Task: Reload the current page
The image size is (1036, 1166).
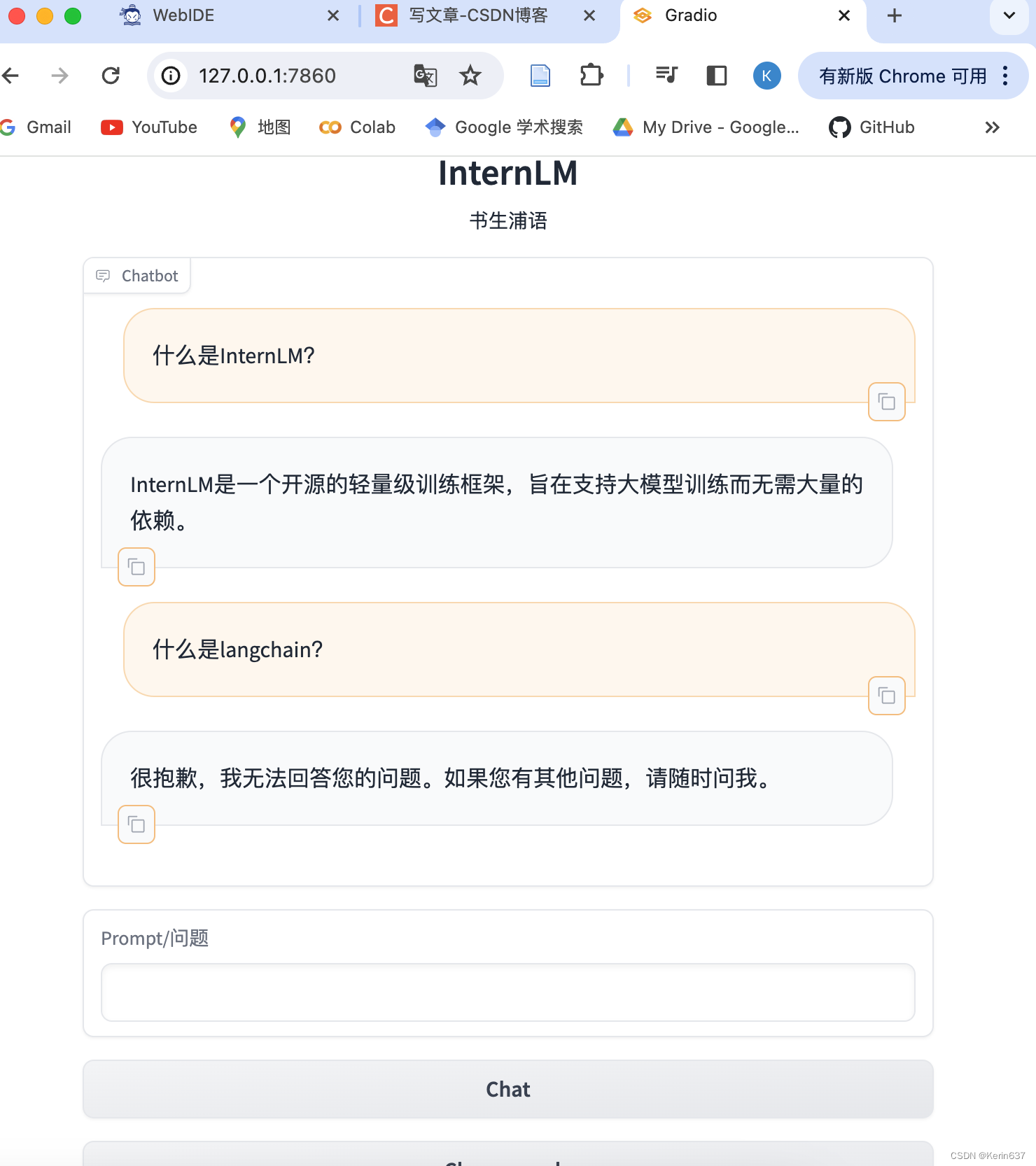Action: point(111,76)
